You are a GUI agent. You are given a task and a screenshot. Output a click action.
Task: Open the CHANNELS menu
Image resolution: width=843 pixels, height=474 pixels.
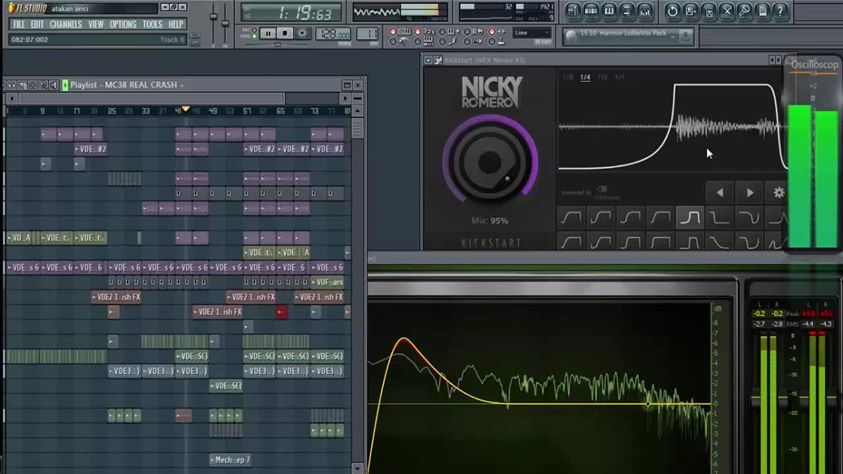click(x=66, y=24)
